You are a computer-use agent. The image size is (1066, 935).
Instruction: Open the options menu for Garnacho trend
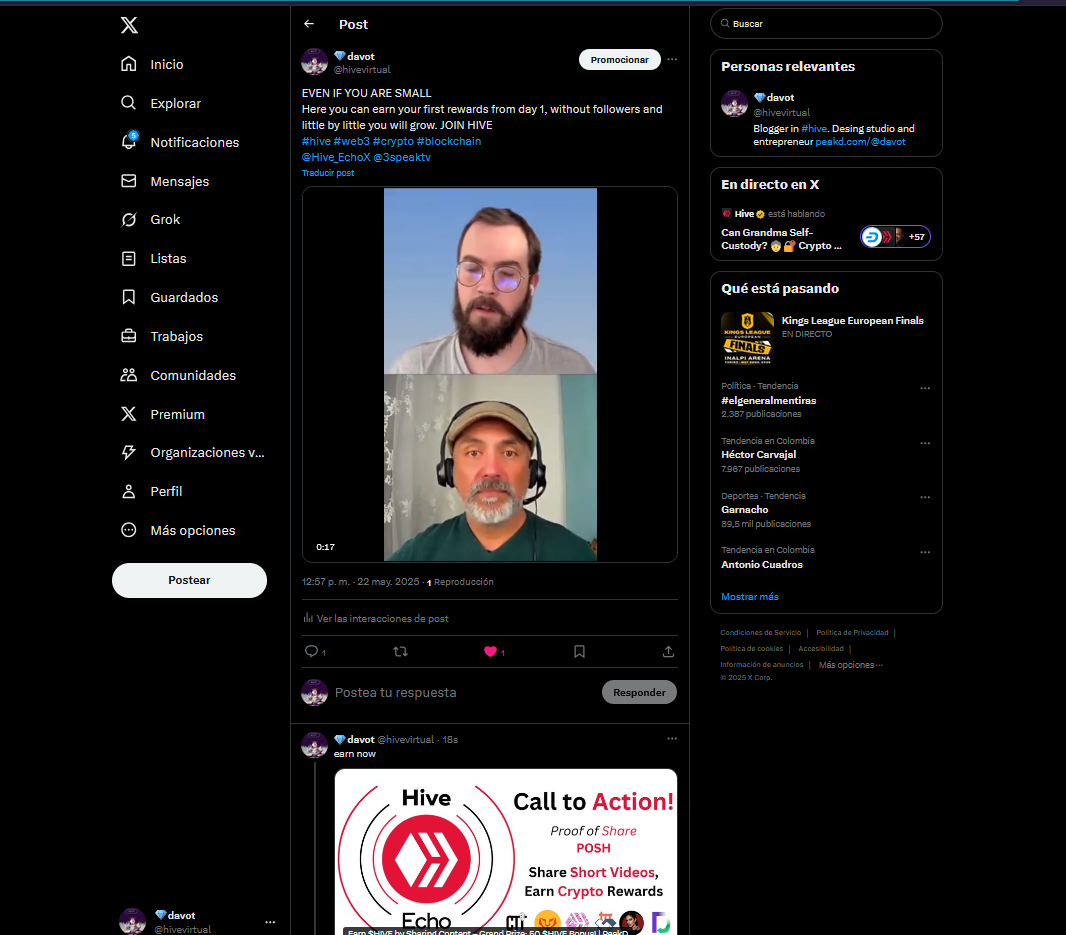pos(925,497)
